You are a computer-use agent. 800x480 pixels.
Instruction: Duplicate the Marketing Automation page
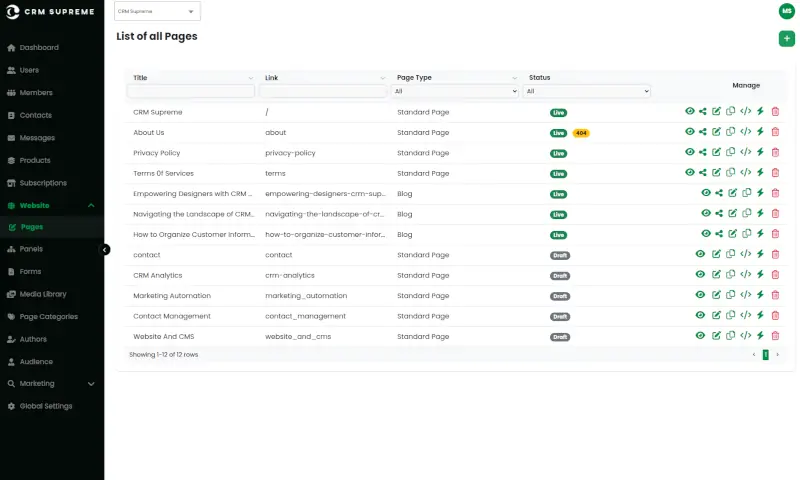click(731, 295)
